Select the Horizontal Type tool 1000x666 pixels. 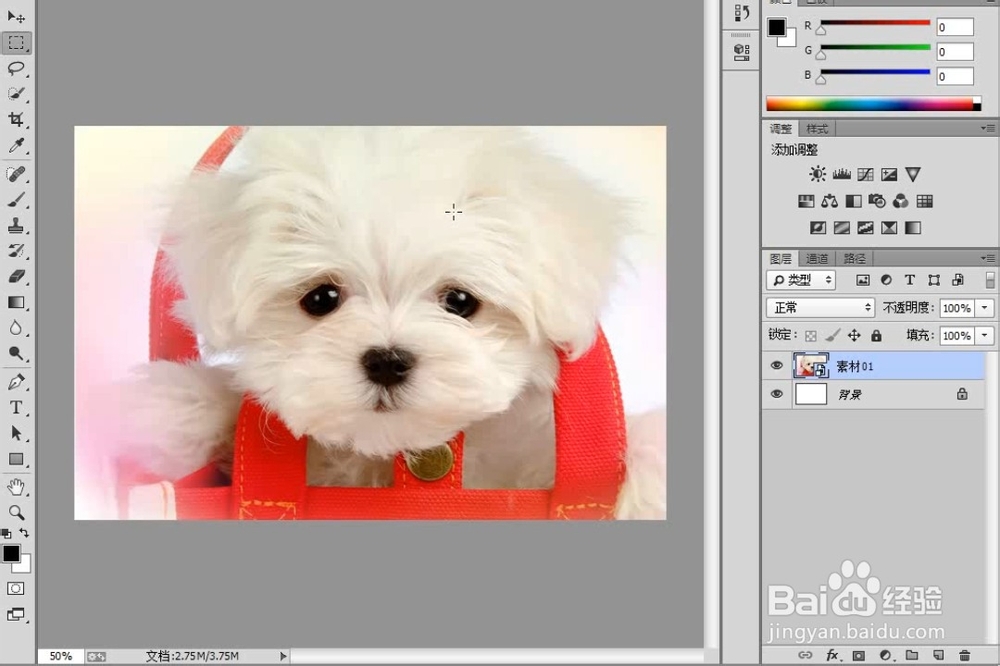click(x=16, y=407)
